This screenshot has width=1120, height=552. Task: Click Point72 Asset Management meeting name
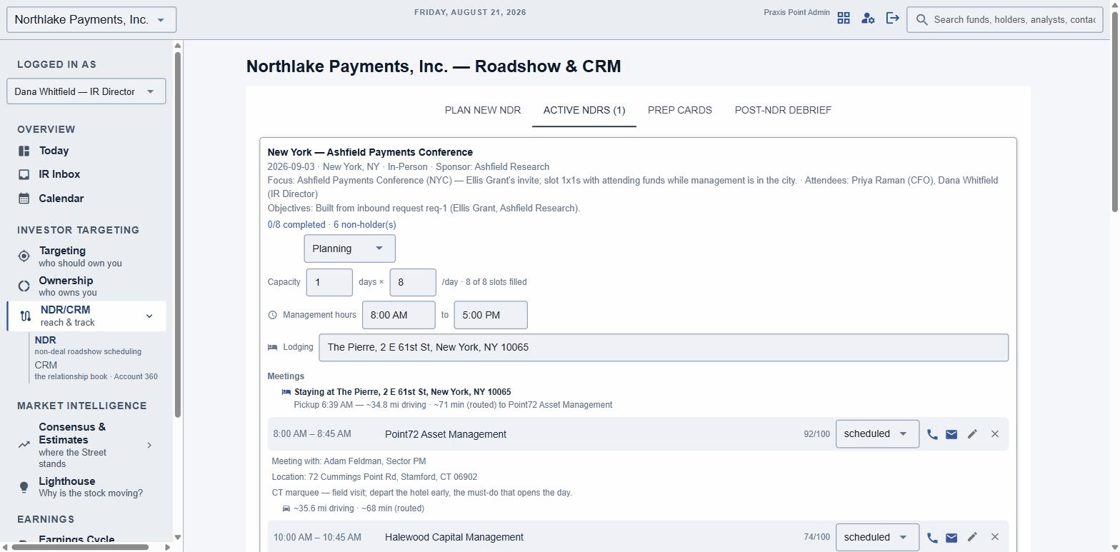point(446,434)
